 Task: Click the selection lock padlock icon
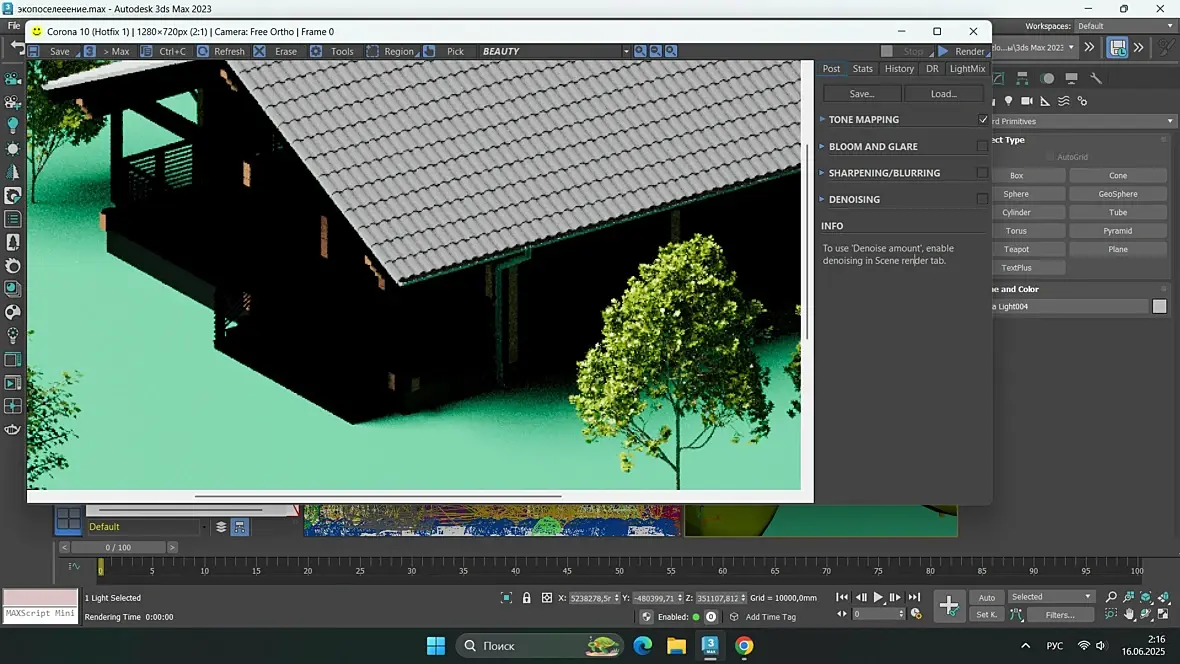tap(527, 598)
